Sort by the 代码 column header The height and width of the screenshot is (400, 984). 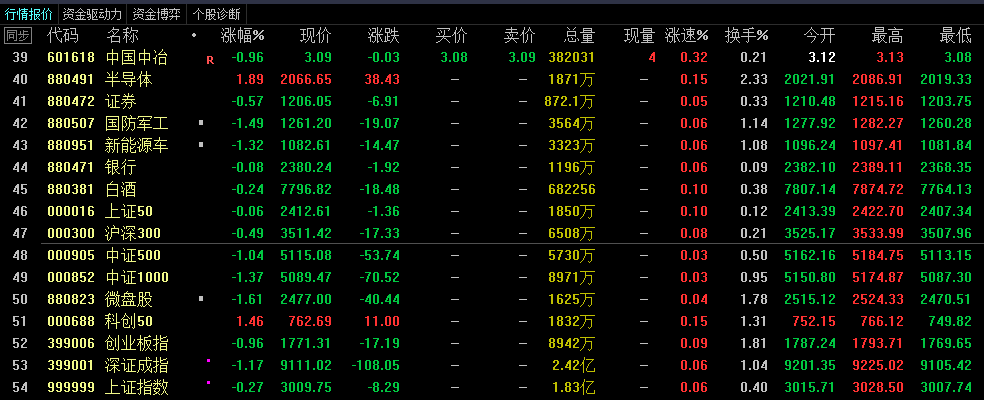click(62, 36)
